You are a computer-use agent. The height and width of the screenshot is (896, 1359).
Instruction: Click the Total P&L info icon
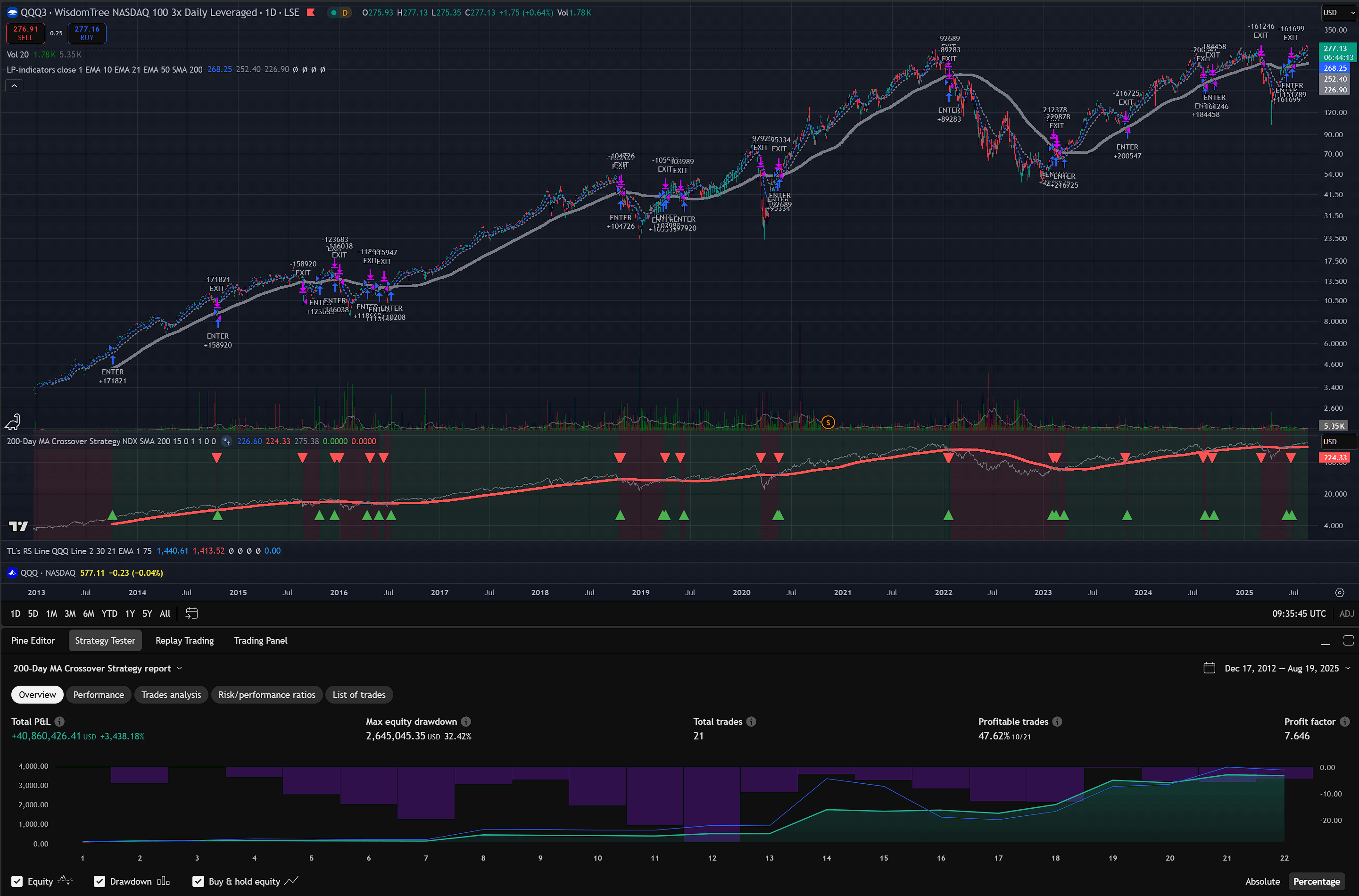pos(59,722)
